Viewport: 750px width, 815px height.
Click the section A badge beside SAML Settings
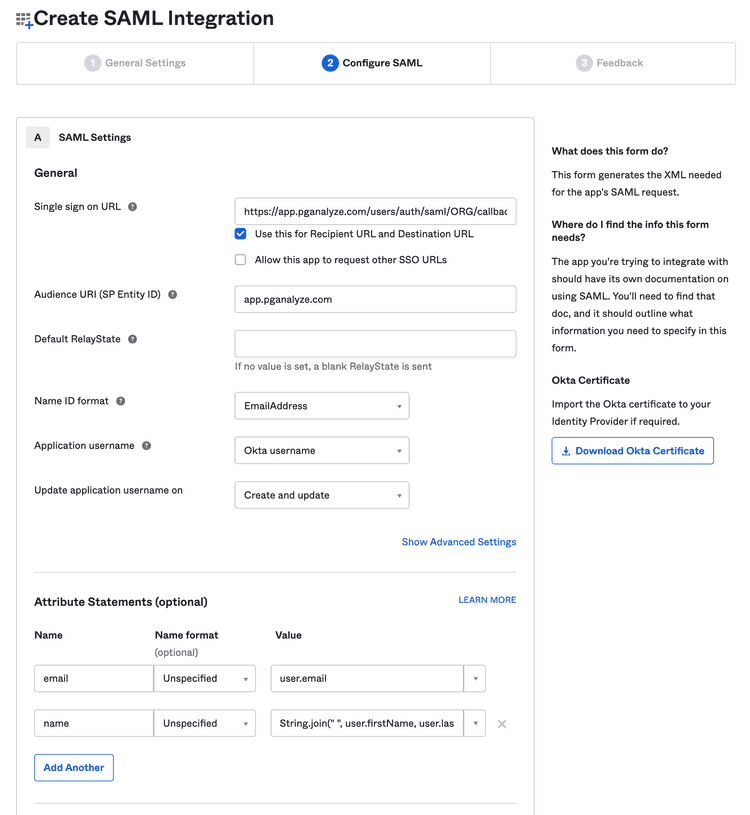tap(38, 138)
